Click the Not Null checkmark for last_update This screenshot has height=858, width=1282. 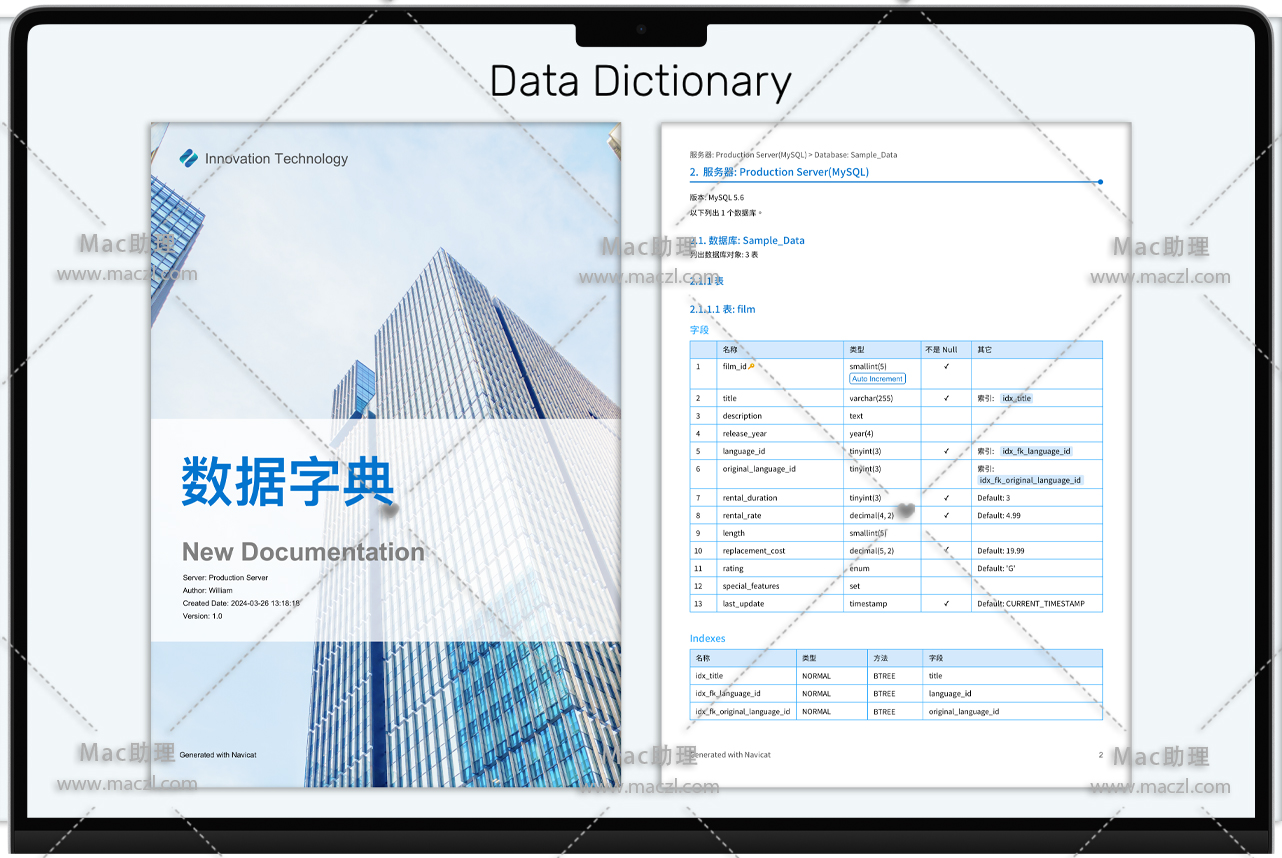click(x=946, y=604)
